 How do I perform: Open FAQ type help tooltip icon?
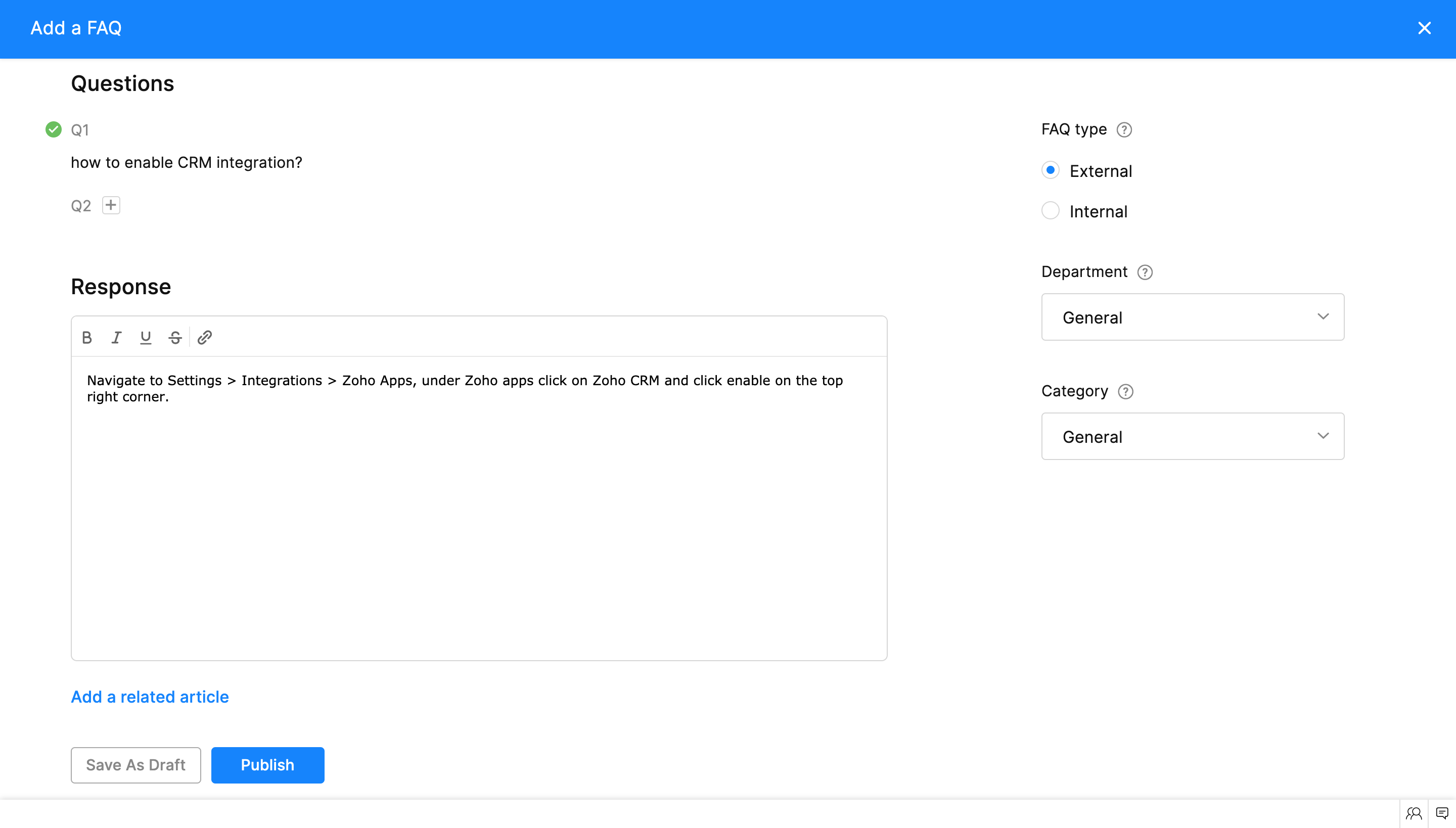pyautogui.click(x=1124, y=129)
